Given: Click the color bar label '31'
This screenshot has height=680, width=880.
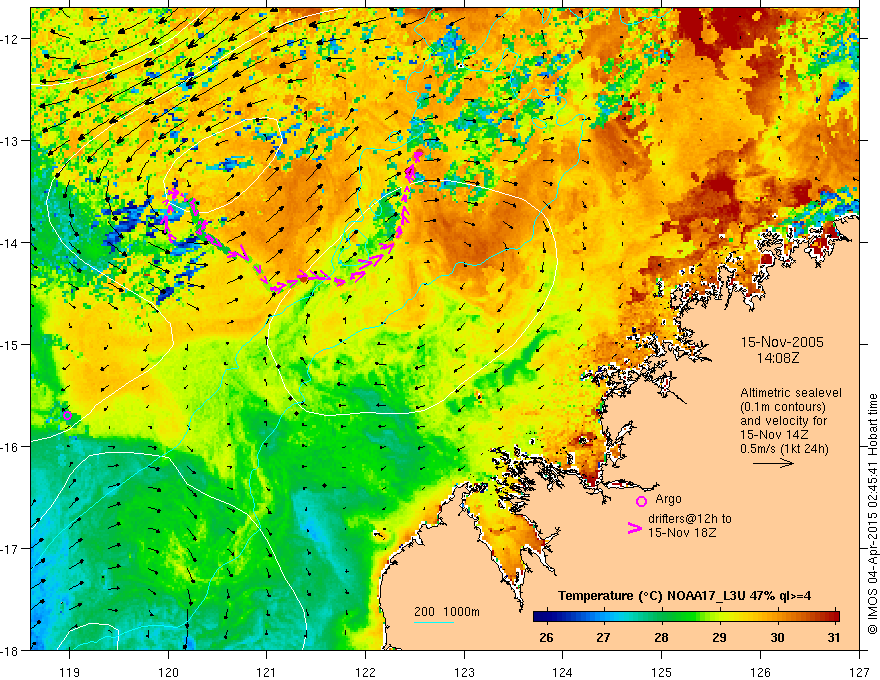Looking at the screenshot, I should (x=834, y=638).
